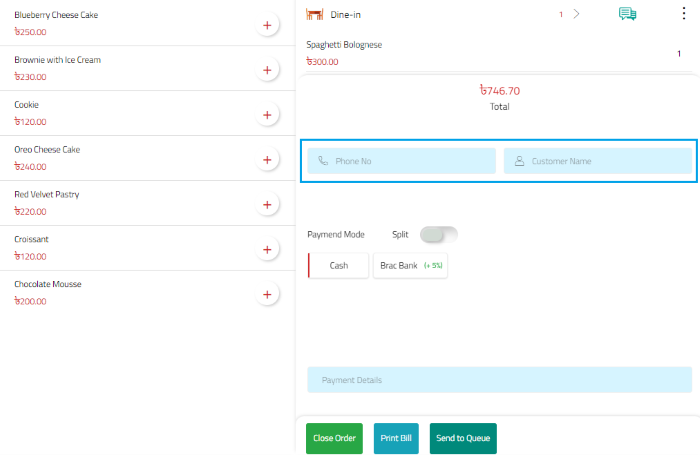Open the order notes chat icon

628,14
